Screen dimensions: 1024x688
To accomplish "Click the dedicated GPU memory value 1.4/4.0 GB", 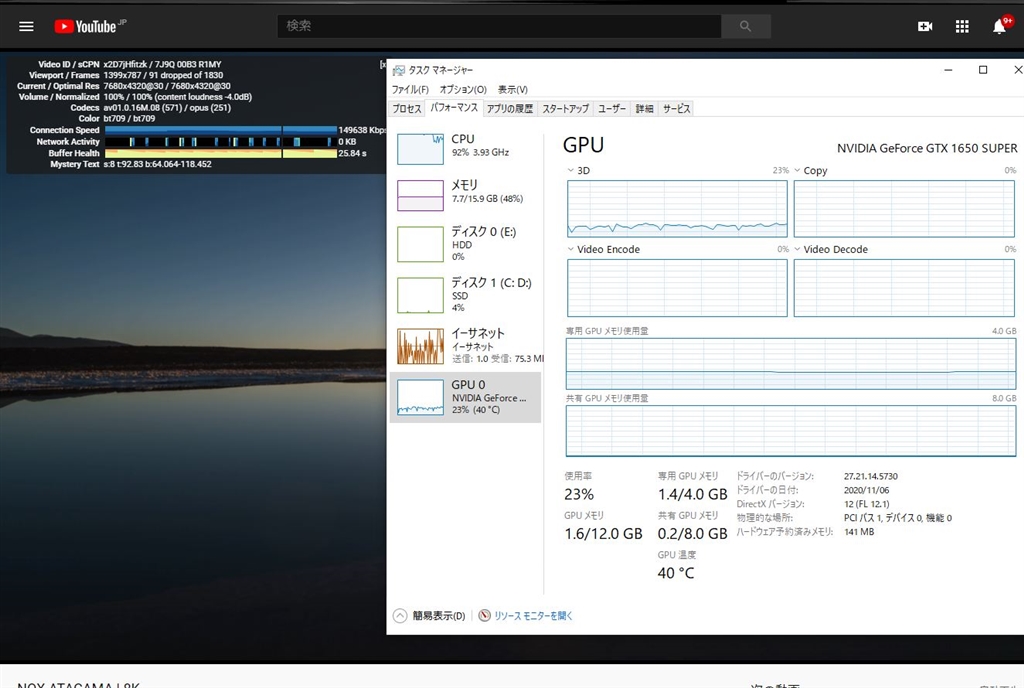I will click(x=692, y=494).
